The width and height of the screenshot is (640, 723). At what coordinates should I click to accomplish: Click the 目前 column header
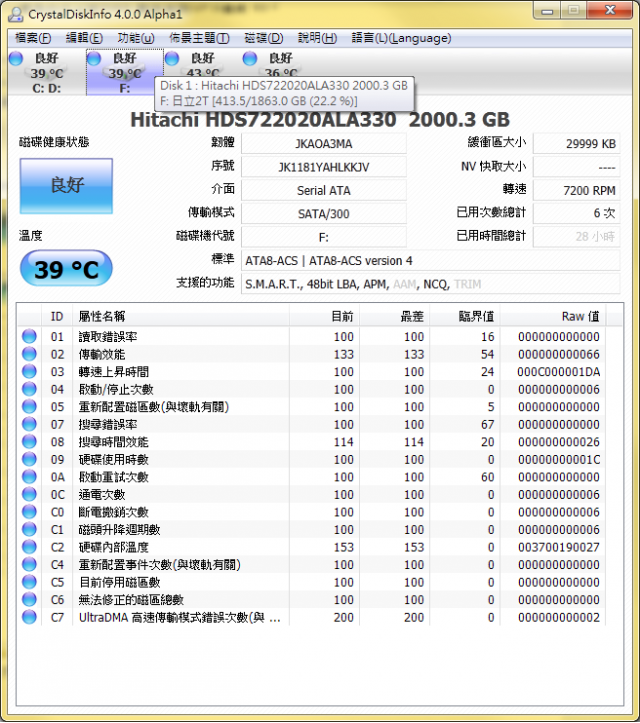(x=325, y=316)
